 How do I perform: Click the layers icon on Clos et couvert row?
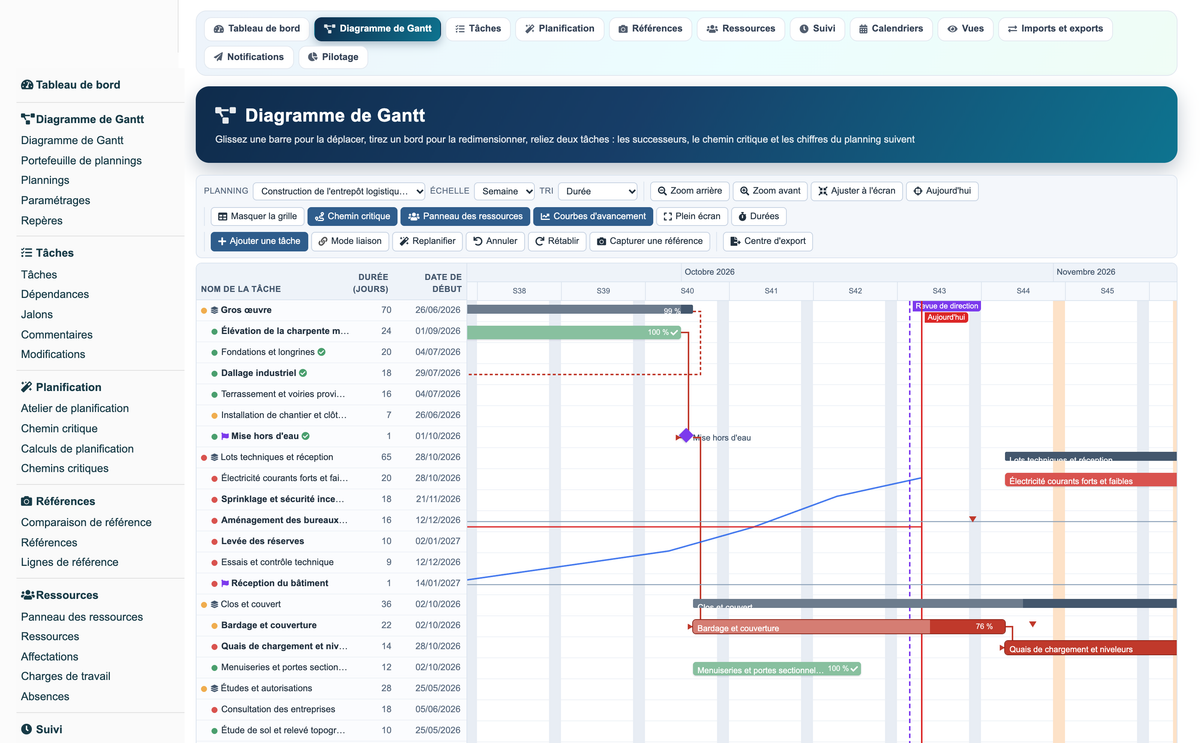coord(215,604)
